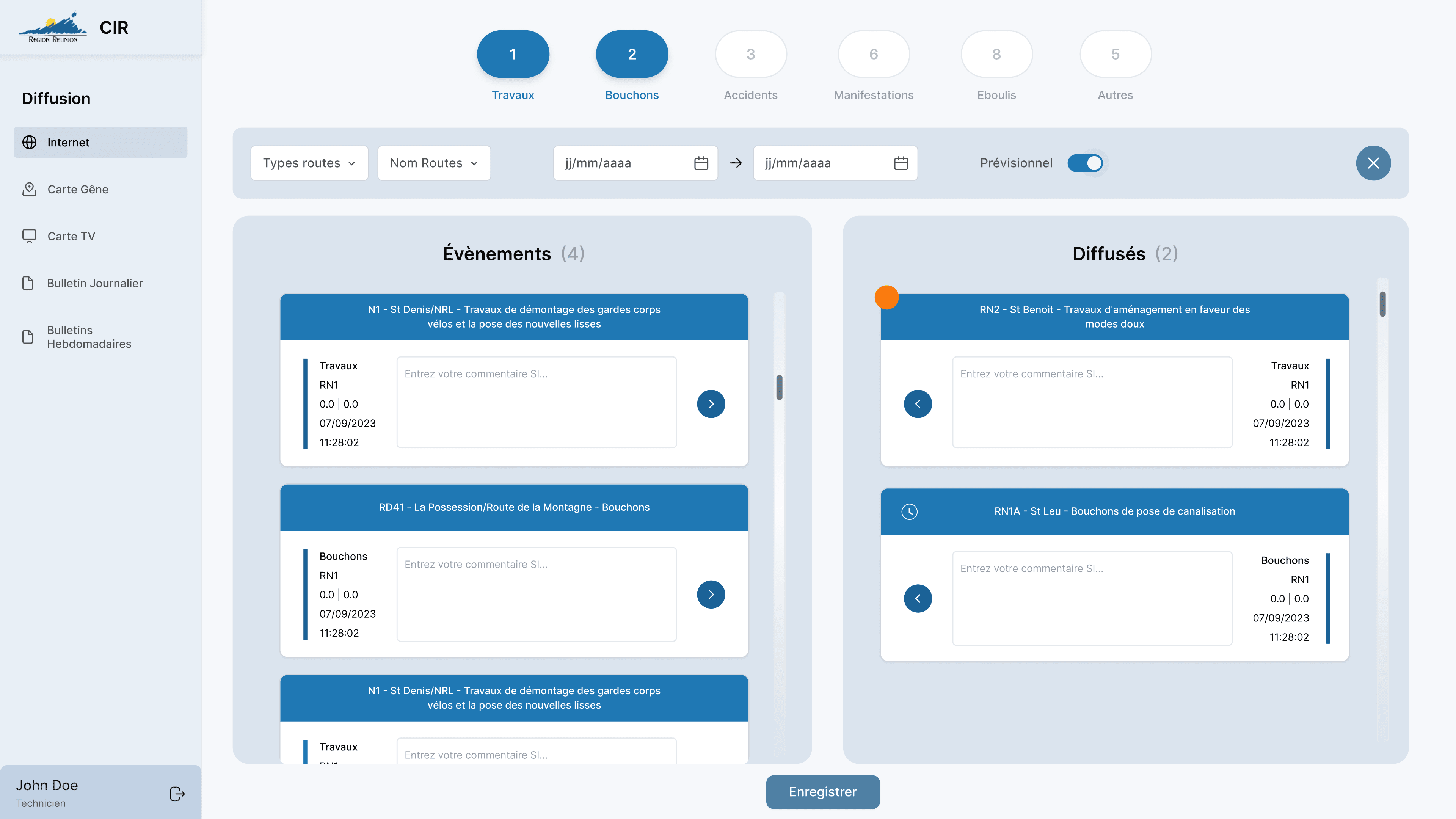This screenshot has height=819, width=1456.
Task: Open the end date calendar picker icon
Action: tap(901, 163)
